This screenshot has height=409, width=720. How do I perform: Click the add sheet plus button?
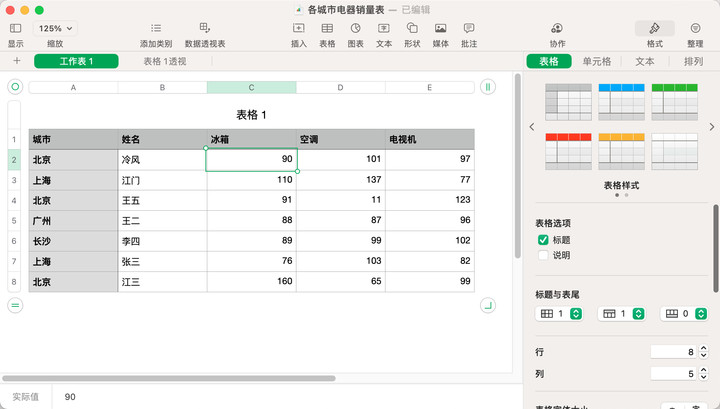coord(16,61)
